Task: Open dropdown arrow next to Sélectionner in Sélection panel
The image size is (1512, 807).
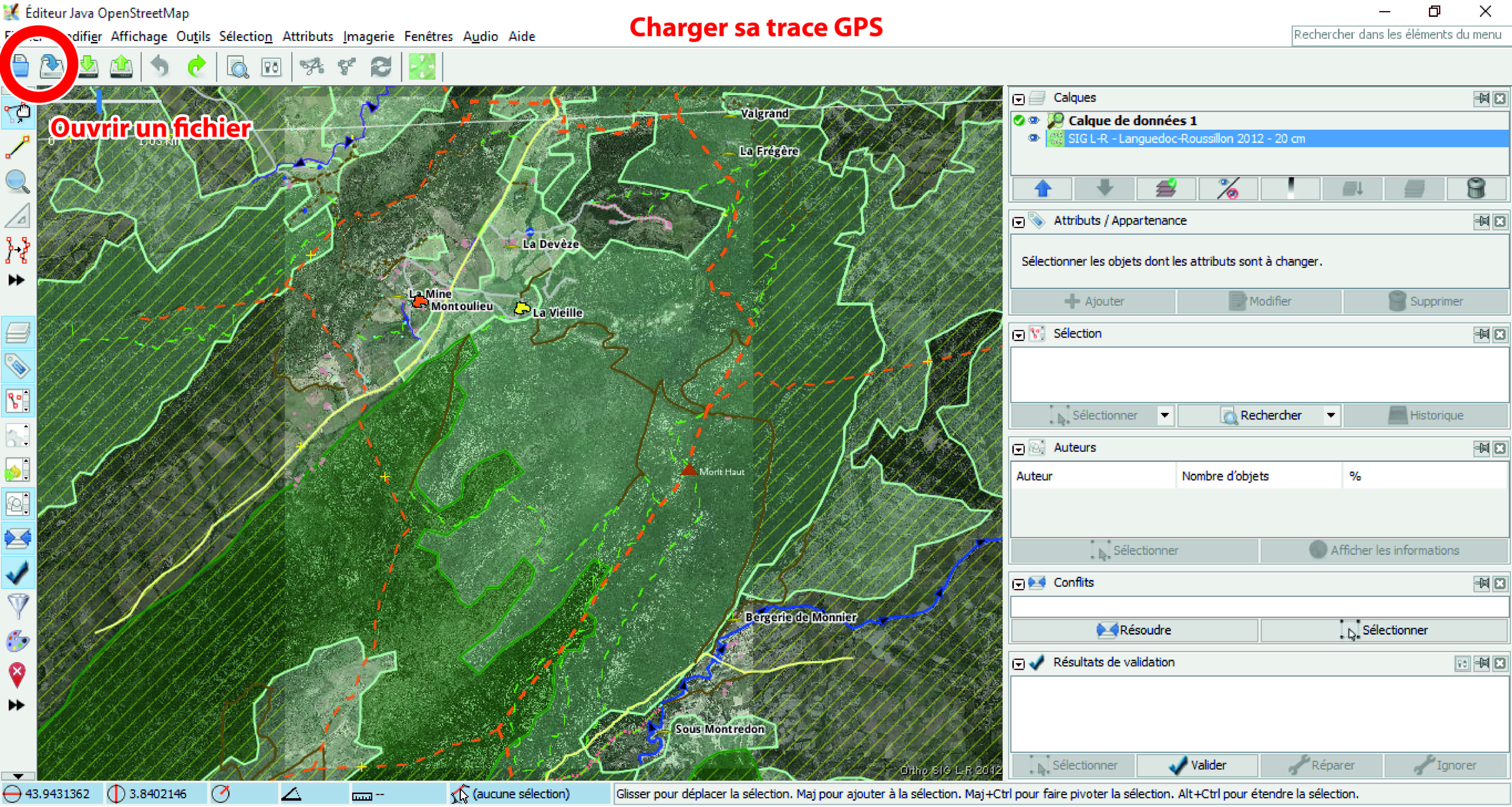Action: click(1165, 415)
